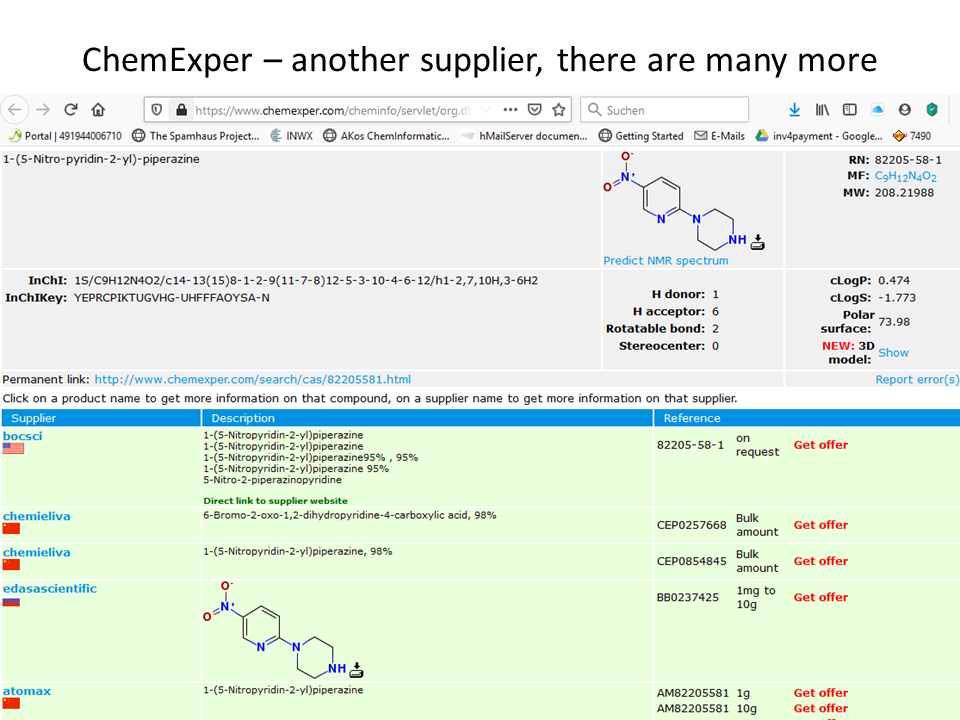Open the browser home page icon

click(x=98, y=110)
